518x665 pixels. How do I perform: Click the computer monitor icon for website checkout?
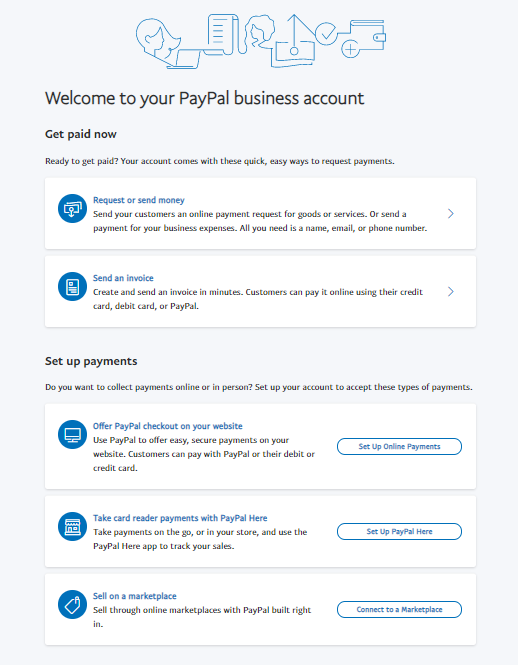[72, 435]
